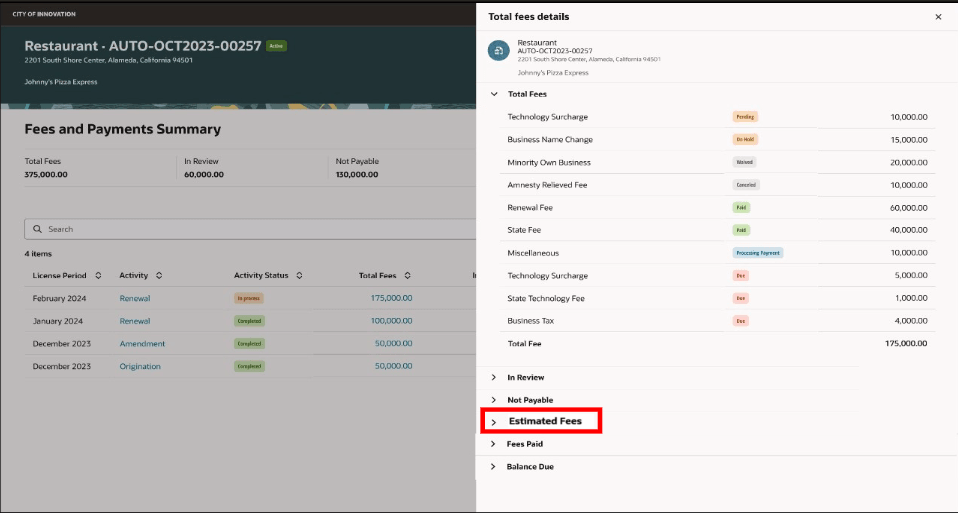
Task: Click the Amnesty Relieved Fee row
Action: point(717,185)
